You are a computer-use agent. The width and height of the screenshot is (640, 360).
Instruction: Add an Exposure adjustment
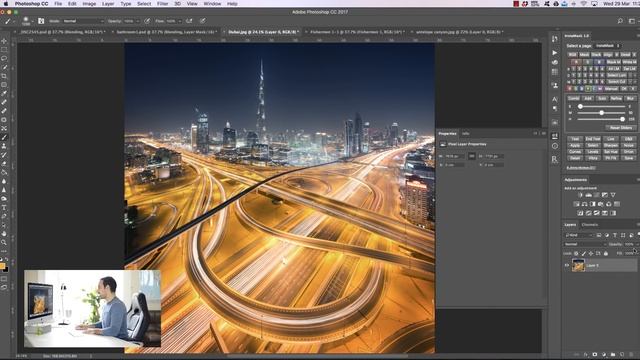coord(605,195)
